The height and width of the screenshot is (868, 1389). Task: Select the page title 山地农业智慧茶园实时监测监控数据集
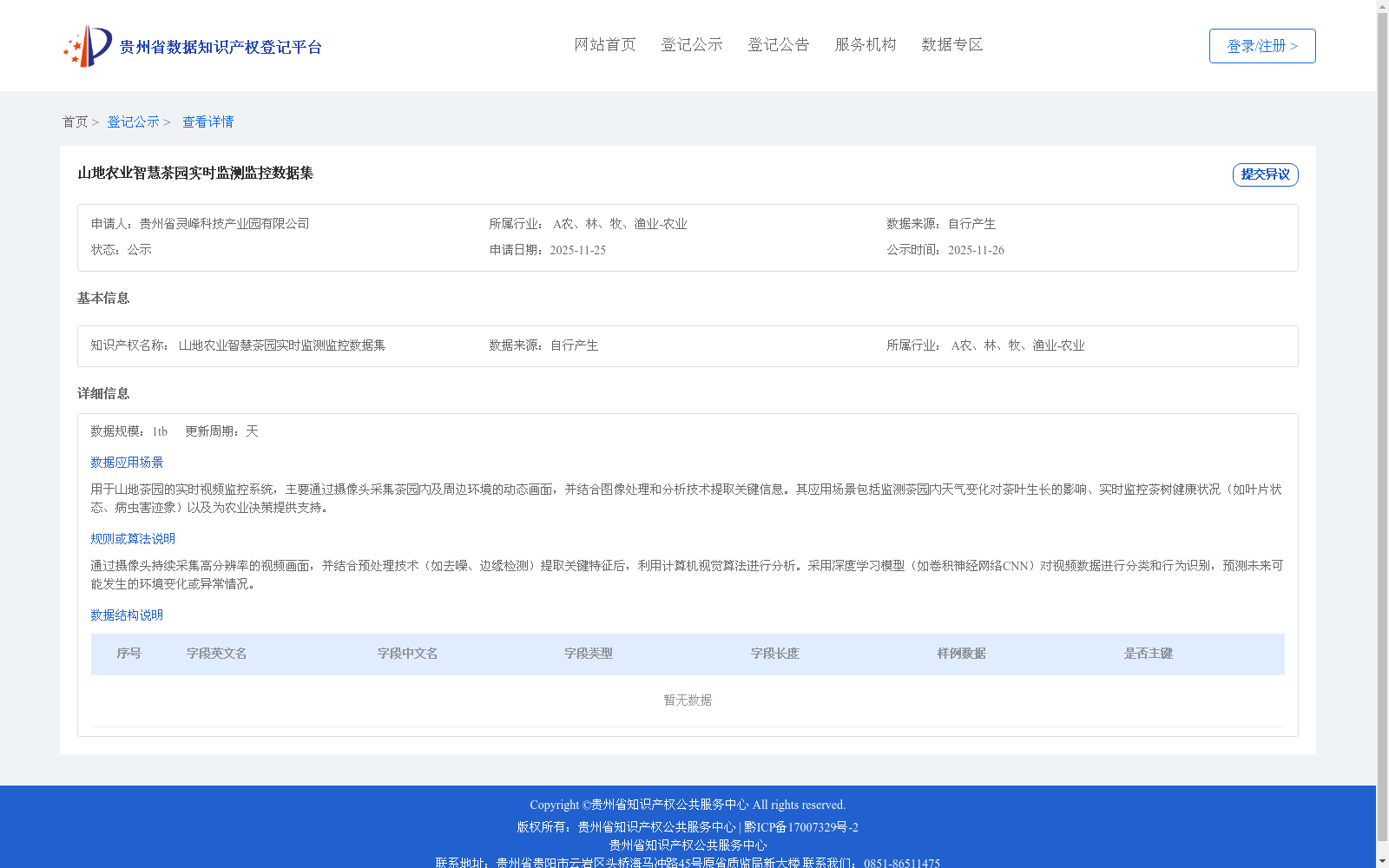click(195, 173)
